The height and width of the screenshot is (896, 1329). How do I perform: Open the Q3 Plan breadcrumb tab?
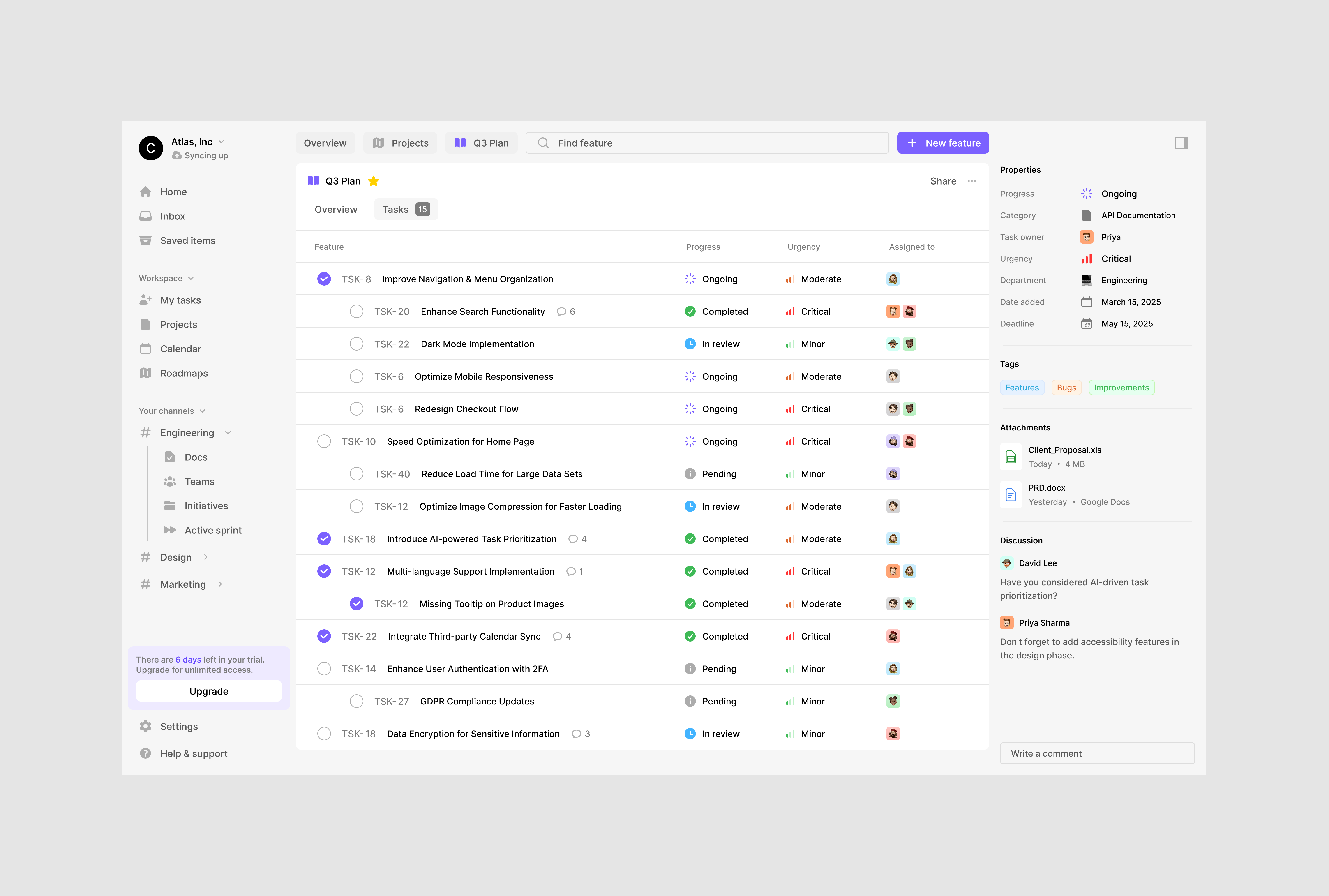click(482, 143)
